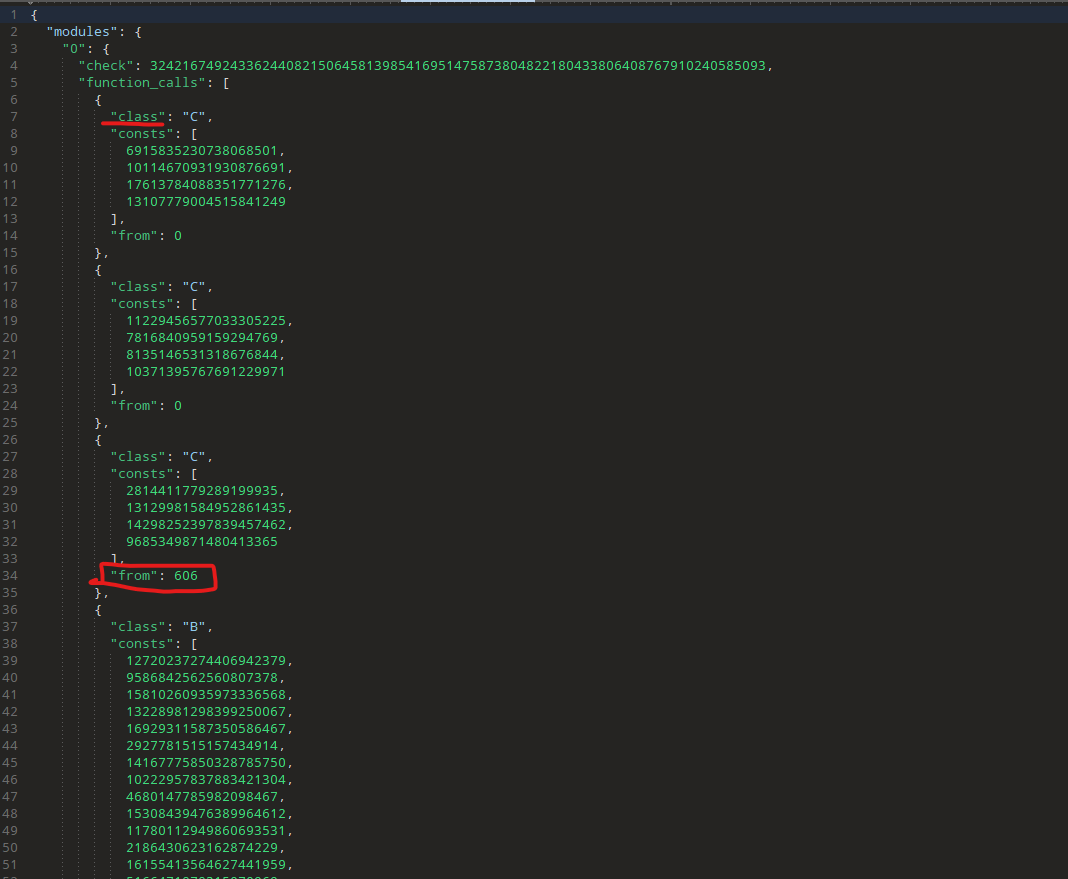This screenshot has width=1068, height=879.
Task: Click constant 12720237274406942379 on line 39
Action: point(205,661)
